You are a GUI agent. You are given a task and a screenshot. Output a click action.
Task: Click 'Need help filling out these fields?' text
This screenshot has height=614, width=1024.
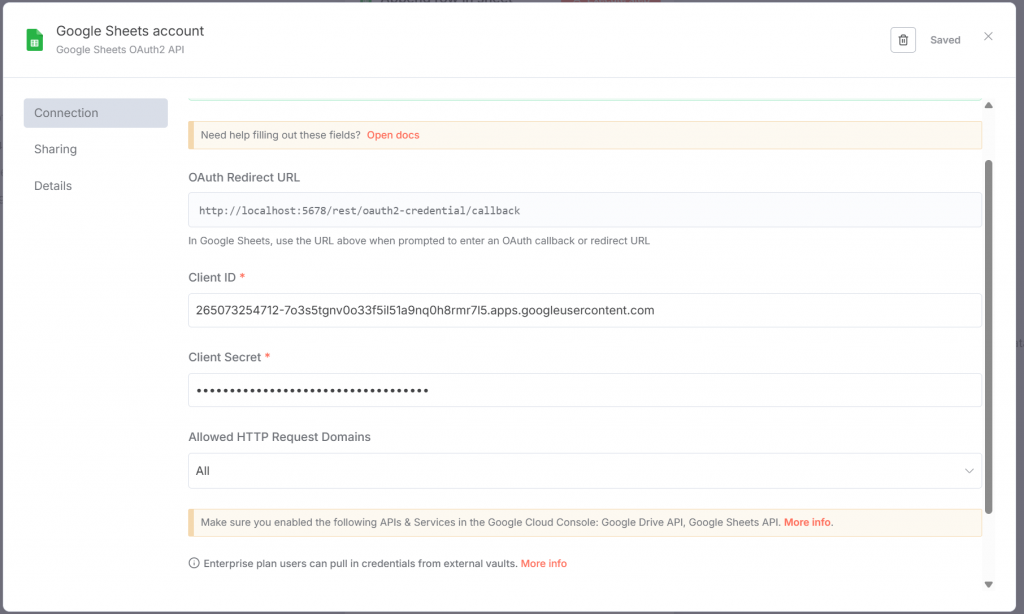point(281,135)
